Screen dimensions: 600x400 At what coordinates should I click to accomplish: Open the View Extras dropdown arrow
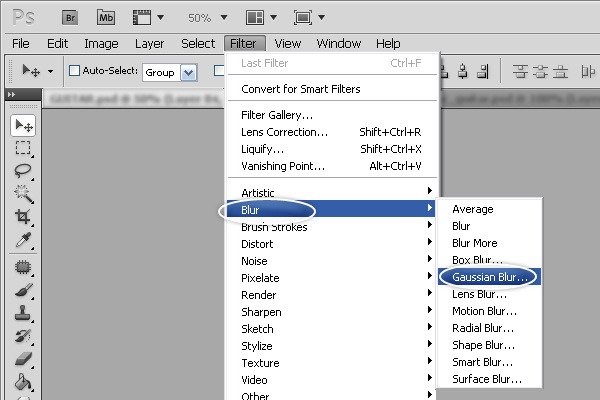[161, 17]
